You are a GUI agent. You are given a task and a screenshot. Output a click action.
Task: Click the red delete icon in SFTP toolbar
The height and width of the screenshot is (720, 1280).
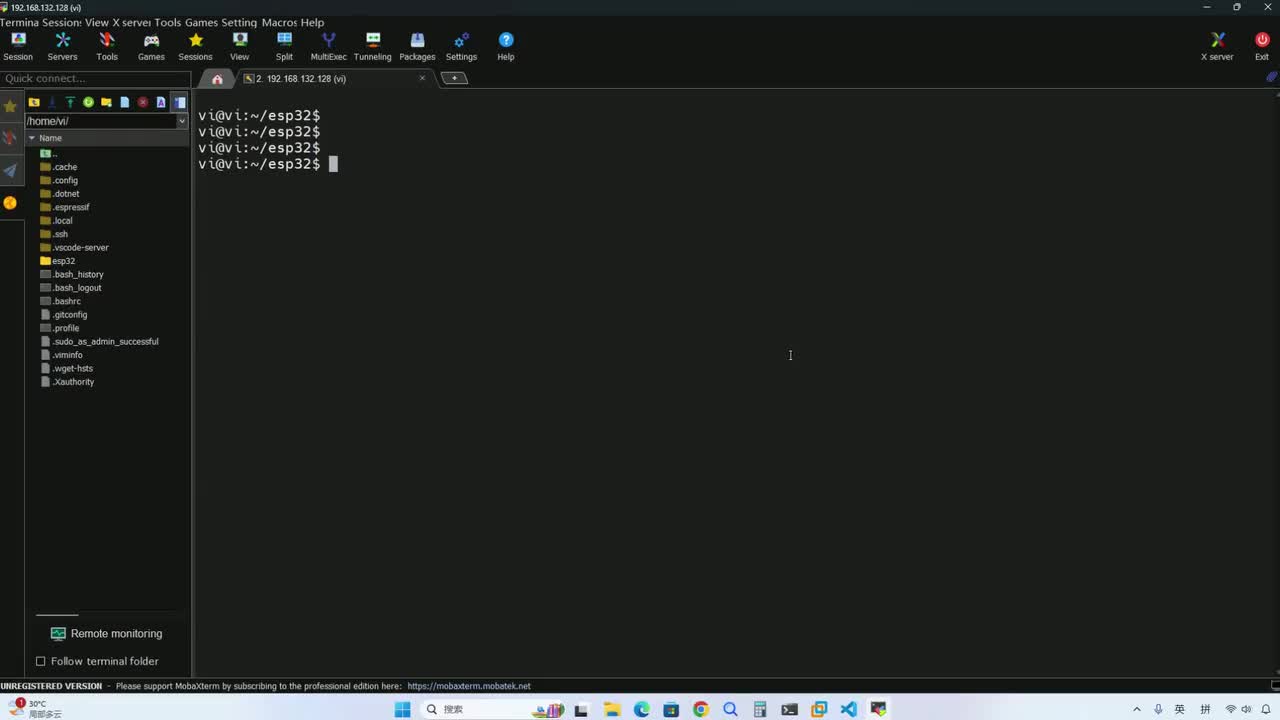click(x=143, y=102)
